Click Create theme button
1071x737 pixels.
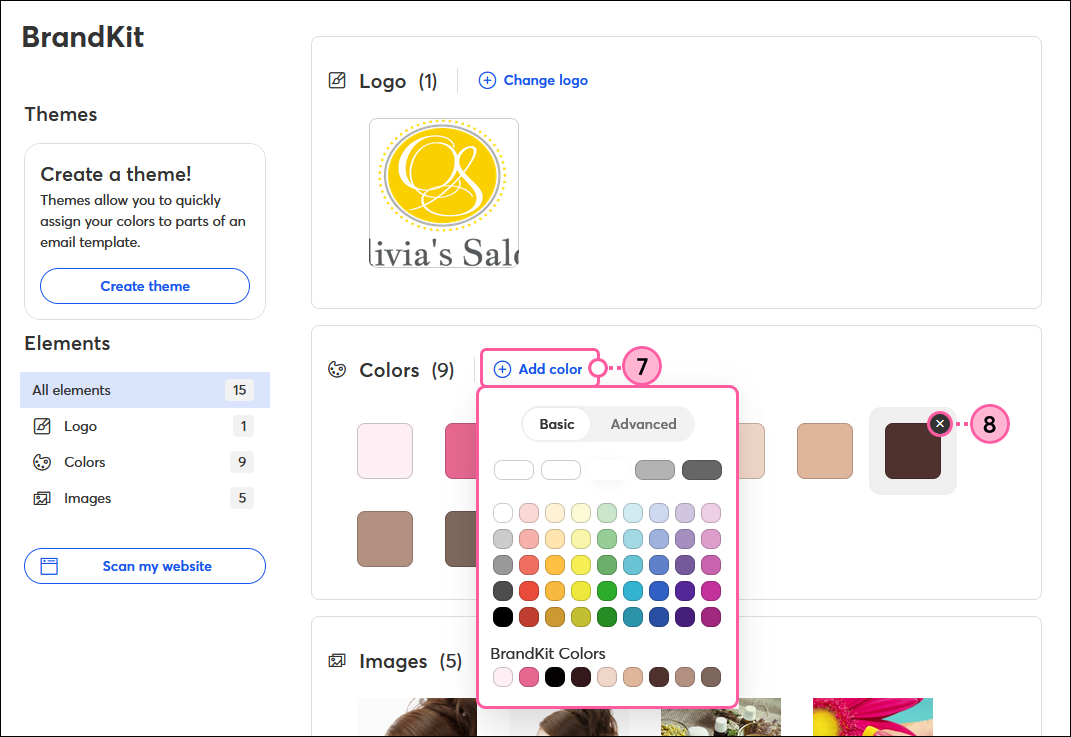click(145, 286)
